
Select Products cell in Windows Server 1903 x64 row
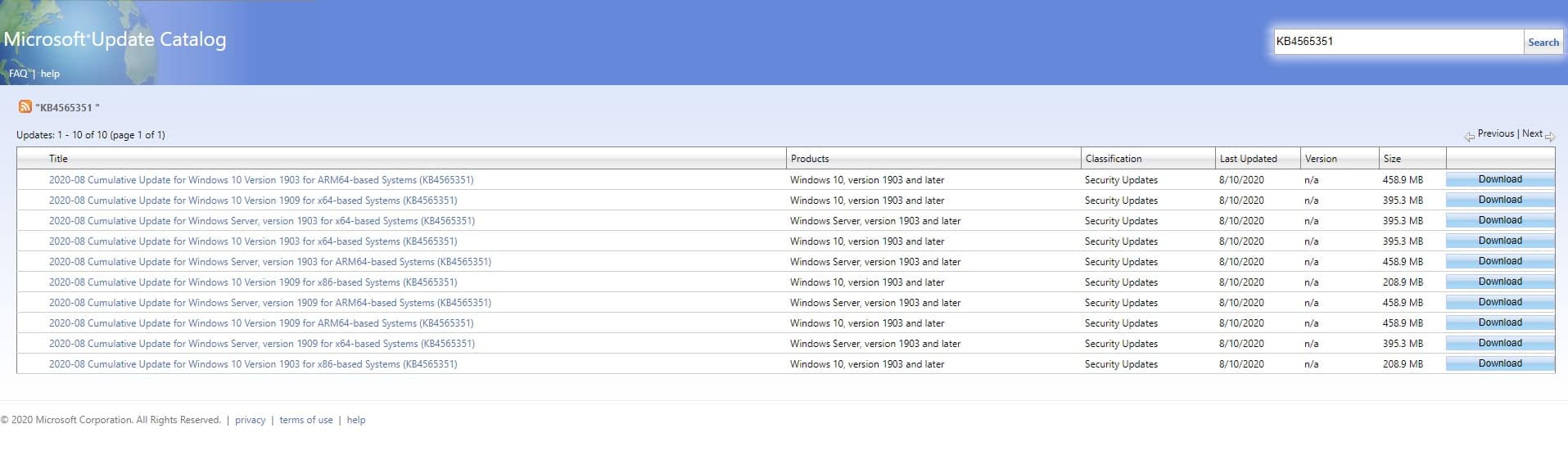875,221
